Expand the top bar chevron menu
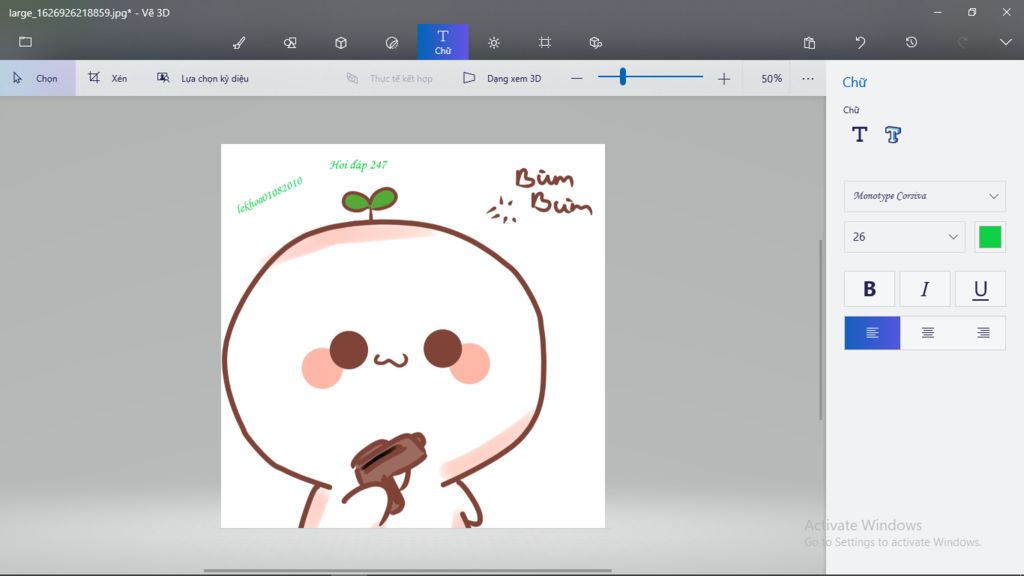The height and width of the screenshot is (576, 1024). (1006, 42)
